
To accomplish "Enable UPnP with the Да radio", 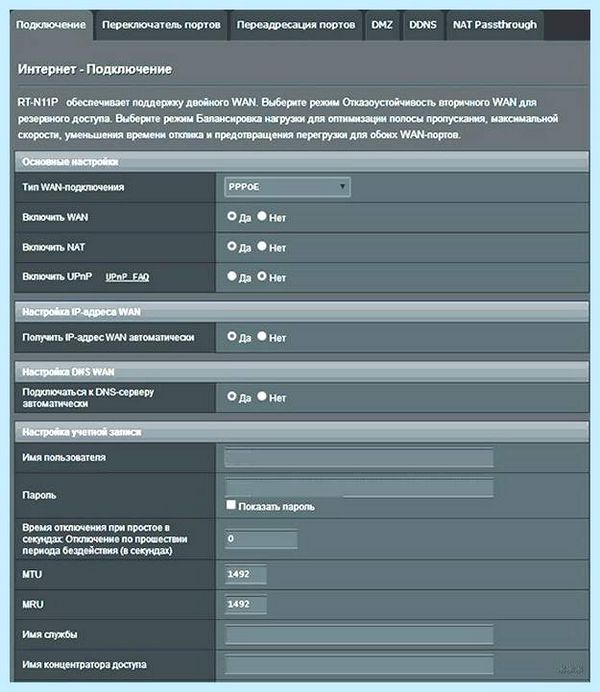I will point(232,276).
